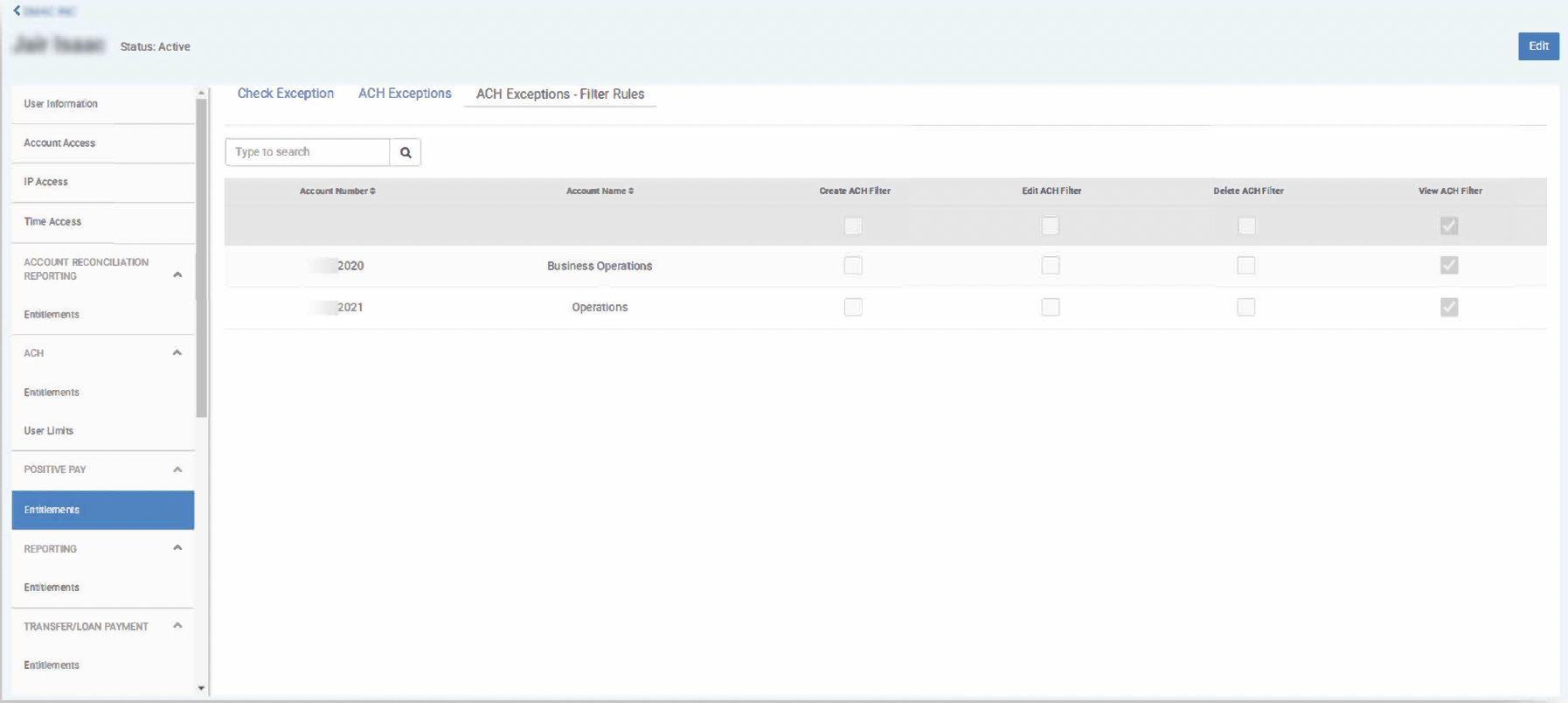Sort by Account Name column arrows

click(631, 191)
